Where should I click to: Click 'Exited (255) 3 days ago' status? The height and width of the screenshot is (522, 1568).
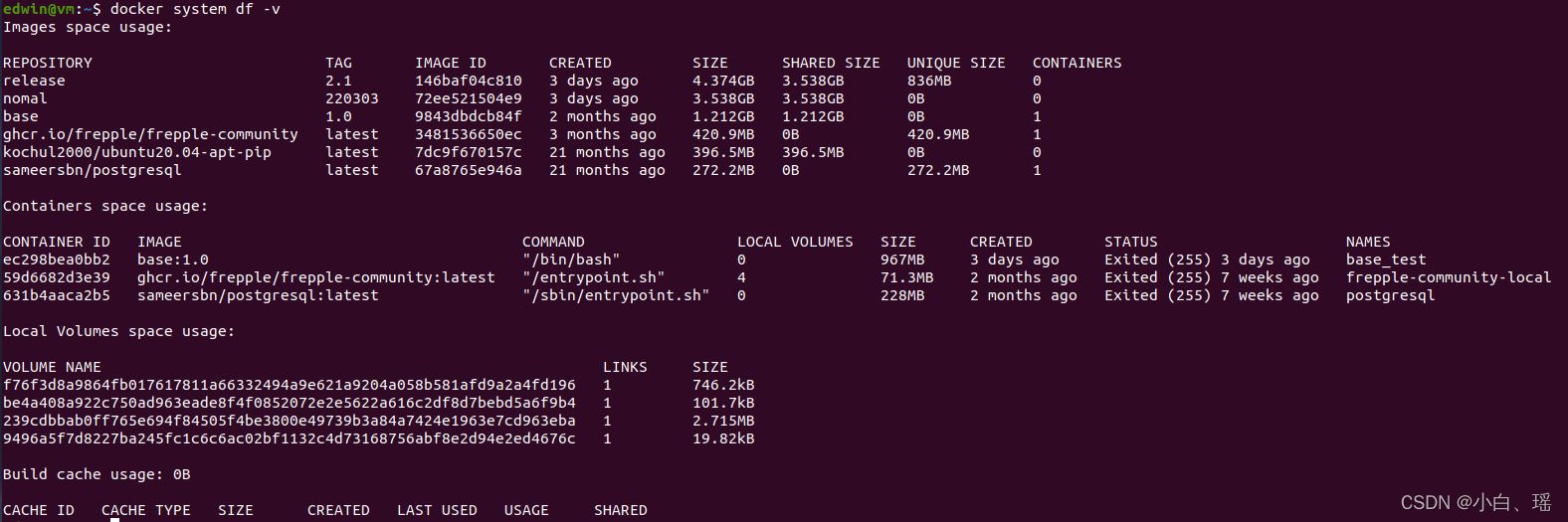[1207, 260]
